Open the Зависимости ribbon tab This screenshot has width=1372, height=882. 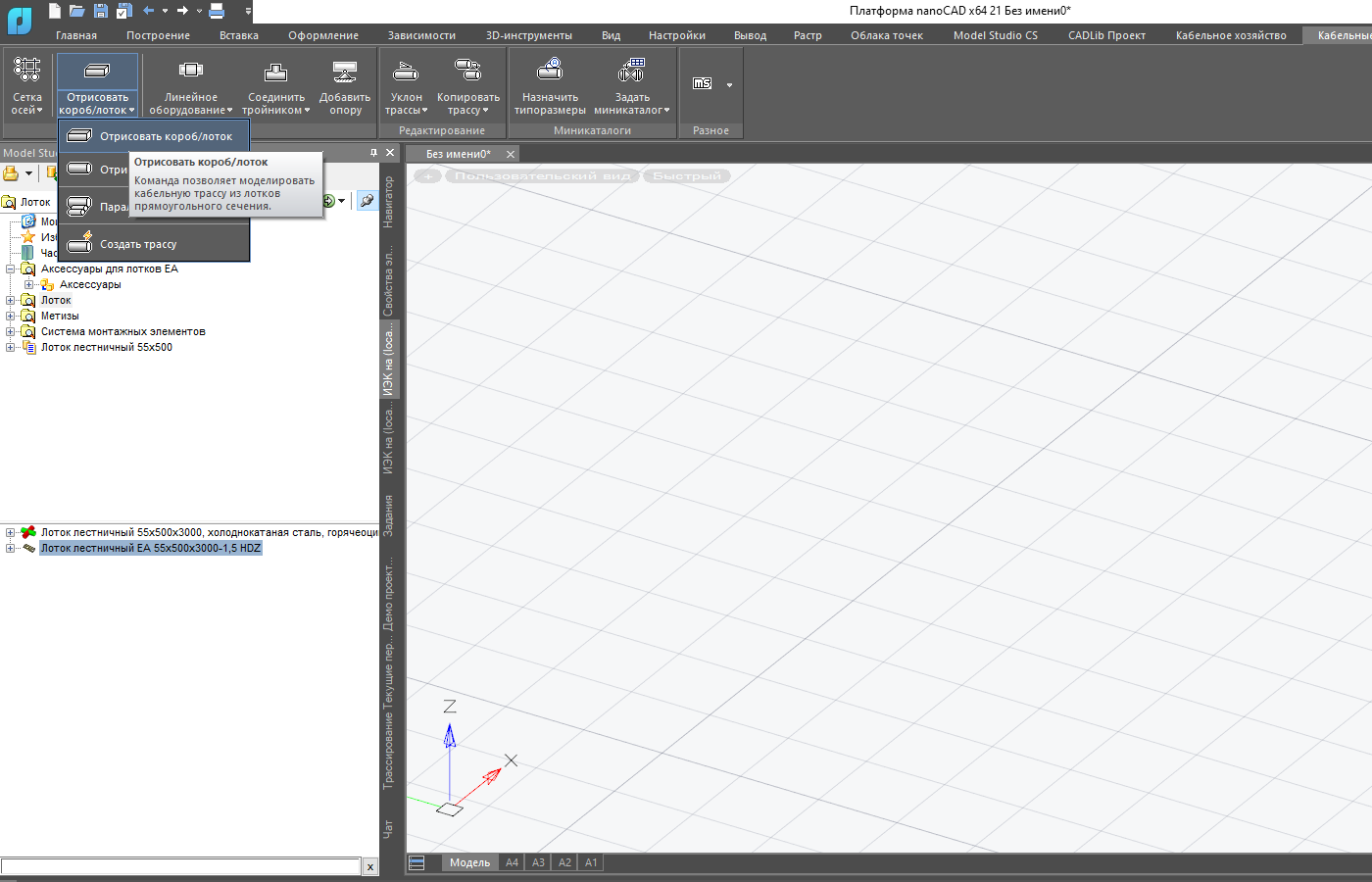point(421,35)
